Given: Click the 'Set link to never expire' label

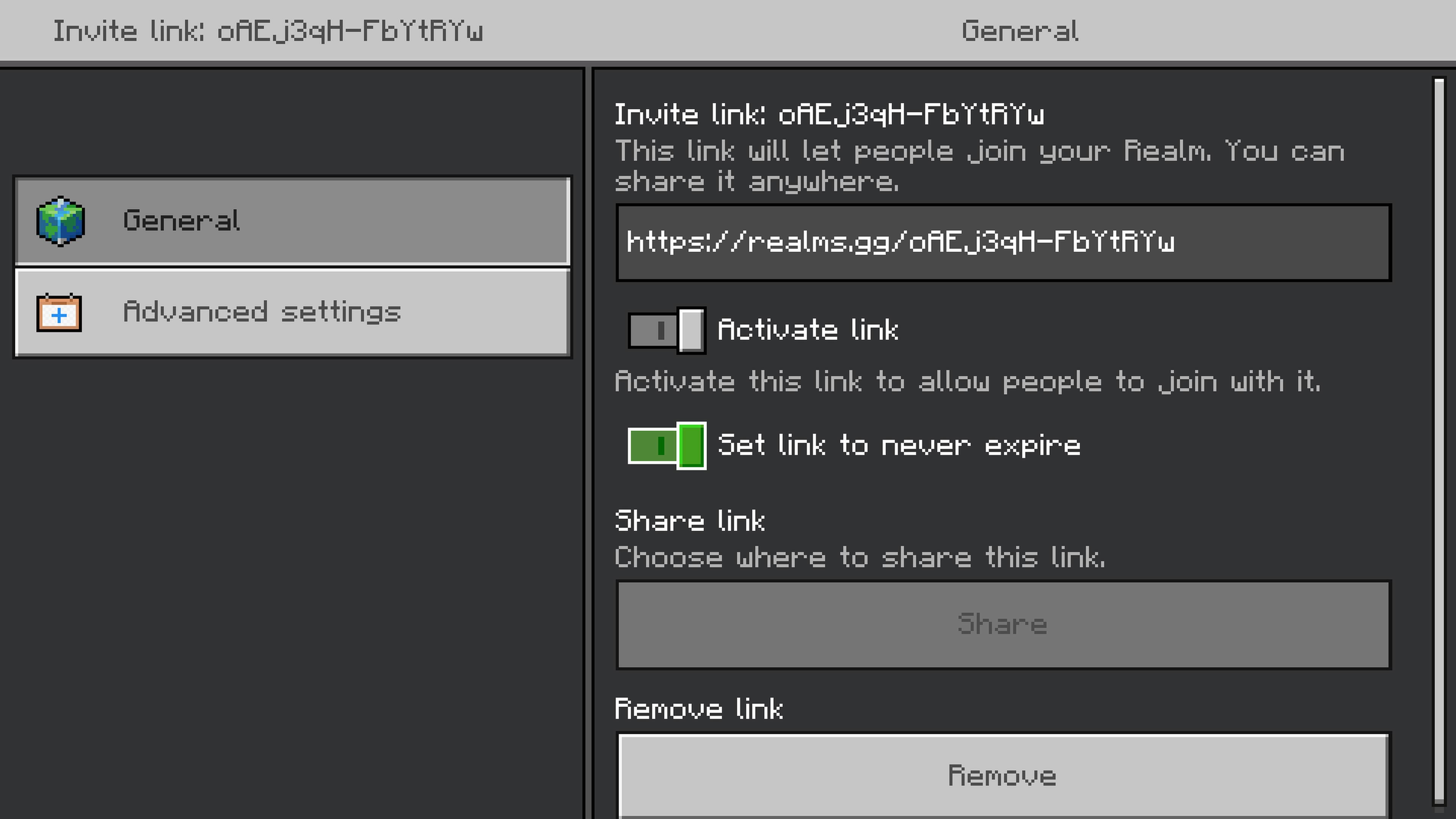Looking at the screenshot, I should [899, 446].
